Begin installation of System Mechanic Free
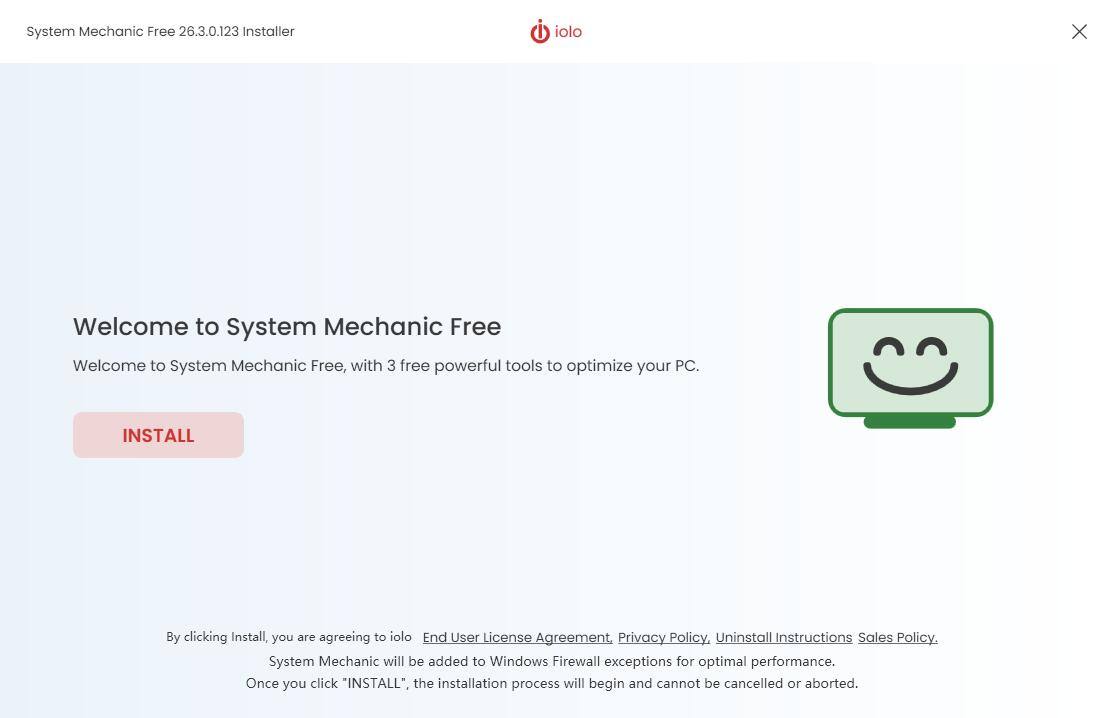The width and height of the screenshot is (1104, 718). [158, 435]
